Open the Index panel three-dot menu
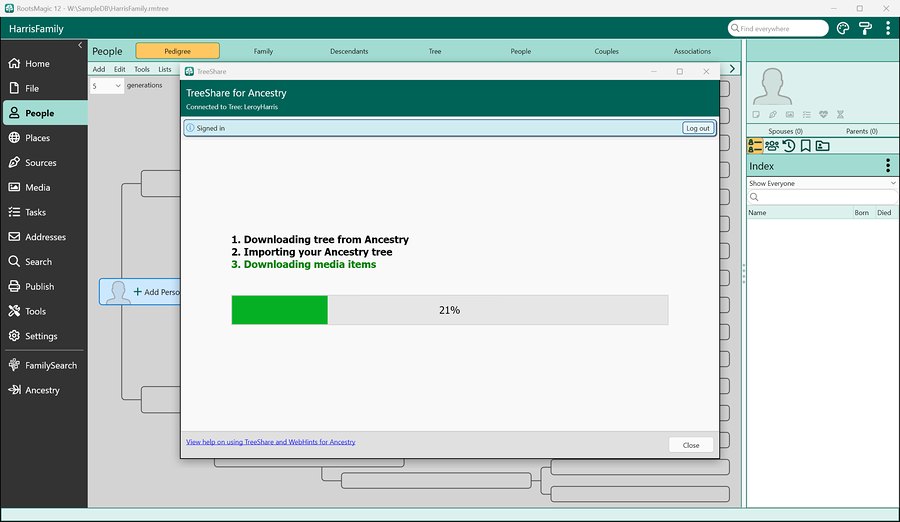Screen dimensions: 900x522 click(x=887, y=166)
